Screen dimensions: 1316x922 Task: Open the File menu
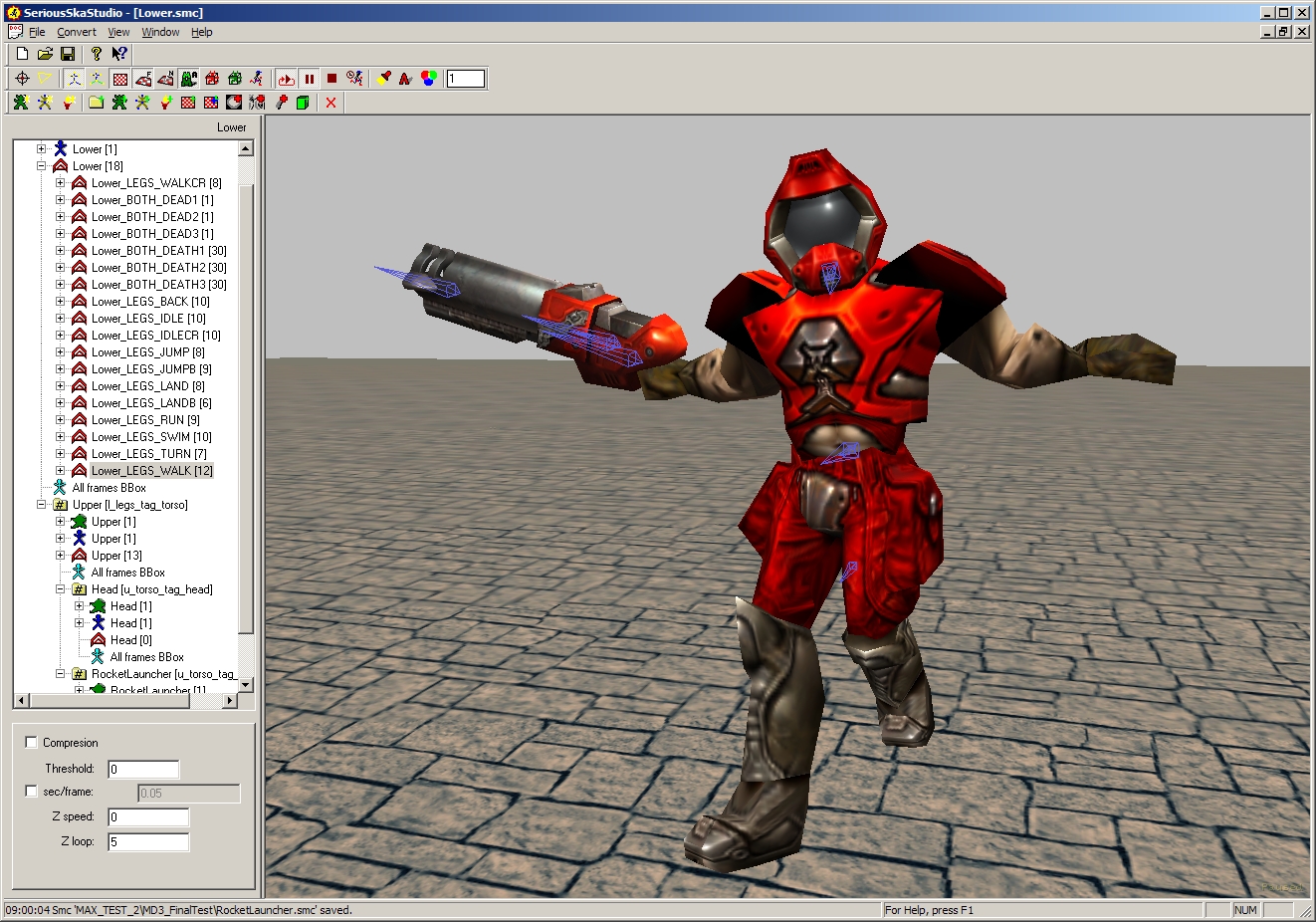(37, 32)
